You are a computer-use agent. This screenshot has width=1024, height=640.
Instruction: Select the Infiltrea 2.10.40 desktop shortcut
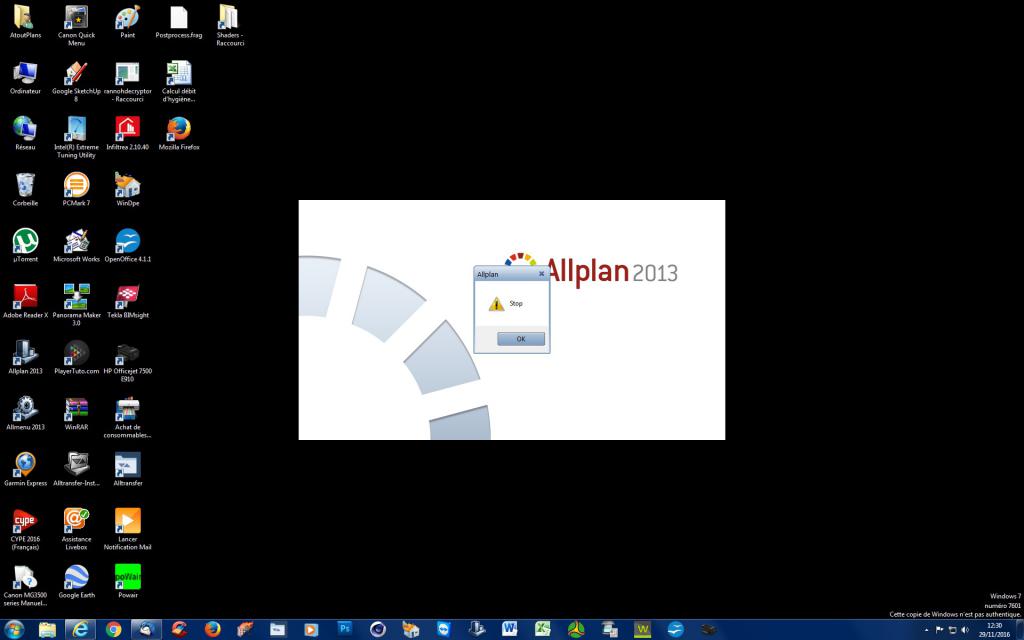coord(127,135)
